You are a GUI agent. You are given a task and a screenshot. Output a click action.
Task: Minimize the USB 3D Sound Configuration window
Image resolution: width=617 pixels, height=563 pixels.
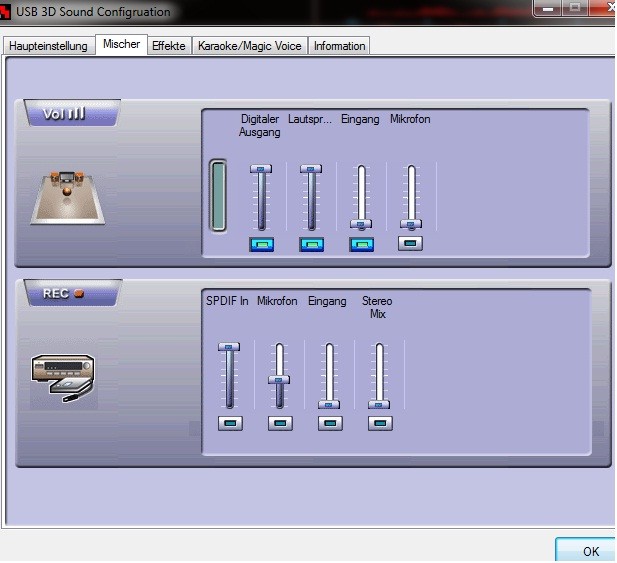coord(548,8)
